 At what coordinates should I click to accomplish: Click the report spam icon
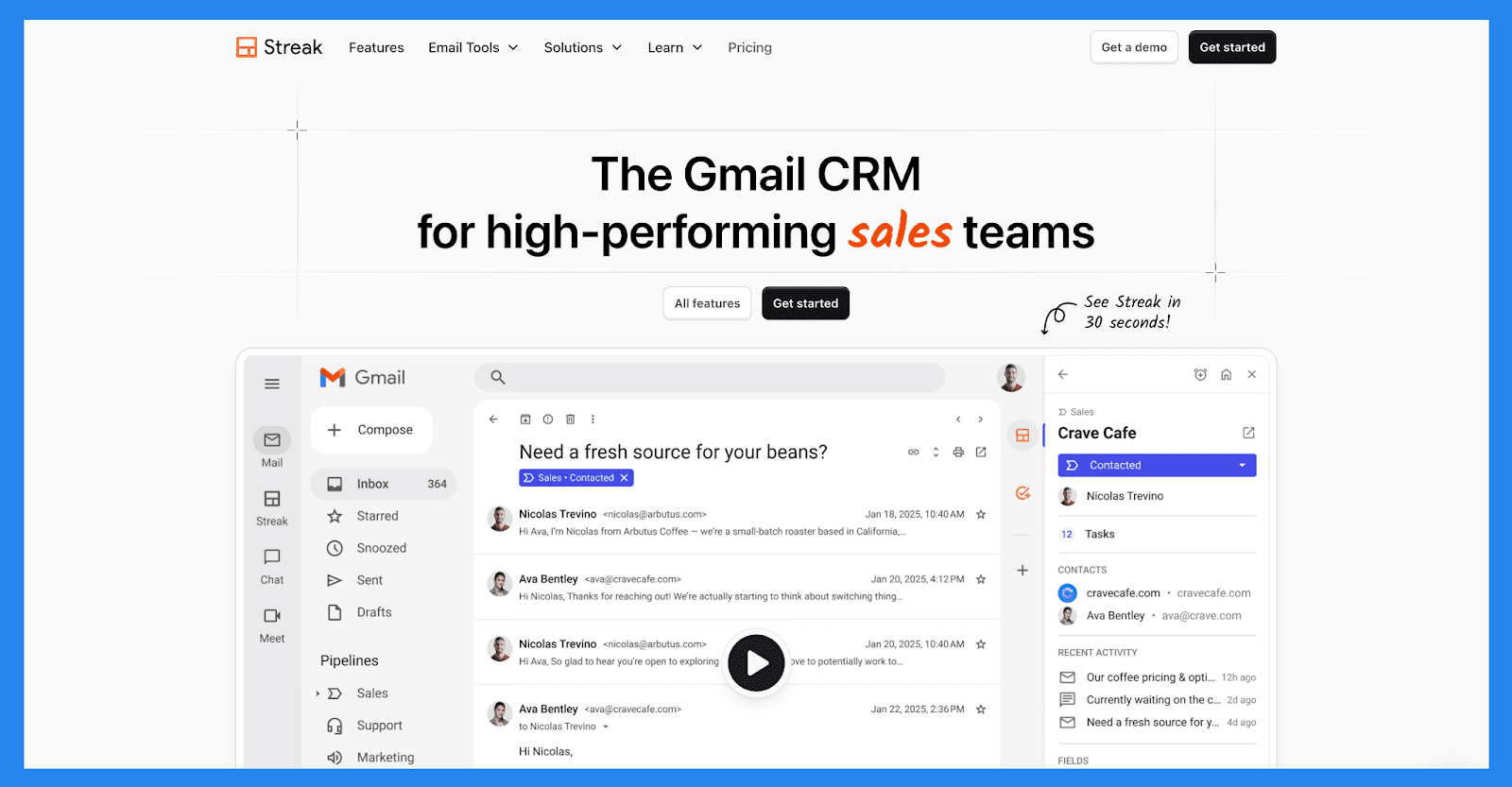548,419
